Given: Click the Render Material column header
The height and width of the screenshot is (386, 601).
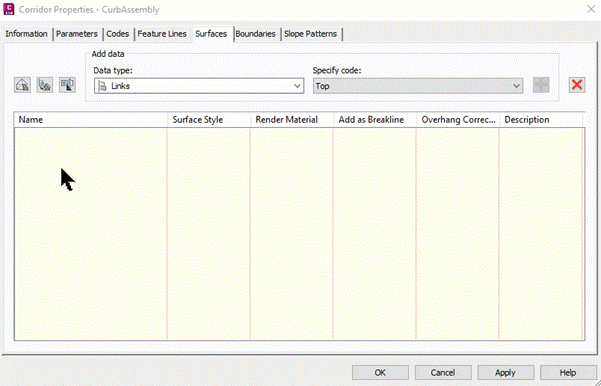Looking at the screenshot, I should click(292, 120).
